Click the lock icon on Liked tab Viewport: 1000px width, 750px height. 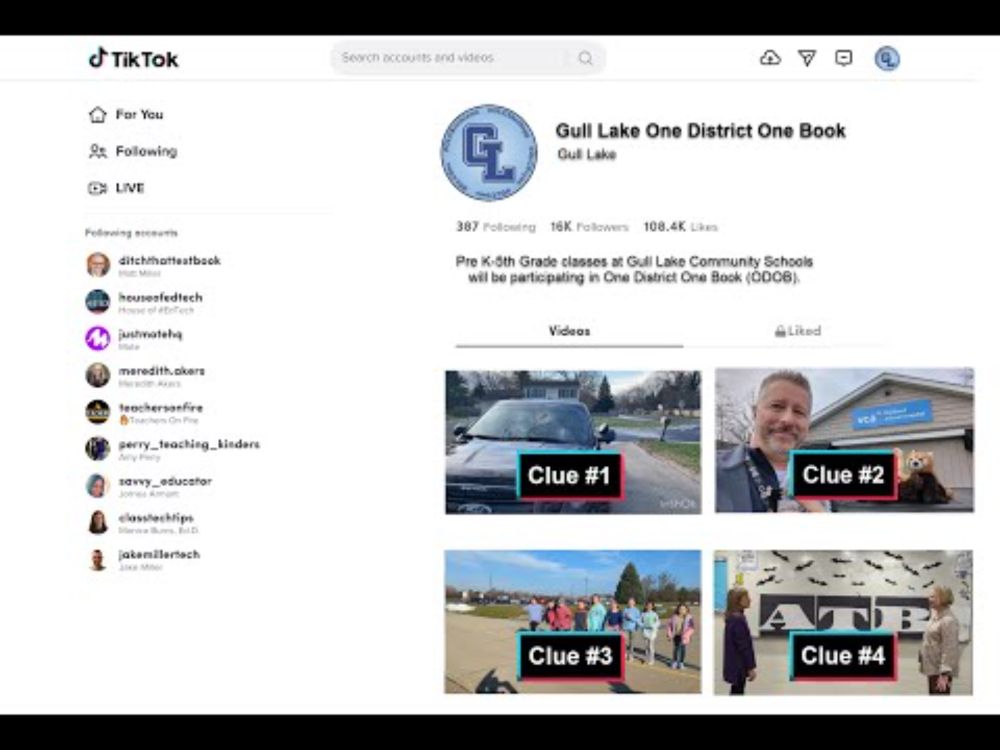[x=780, y=331]
